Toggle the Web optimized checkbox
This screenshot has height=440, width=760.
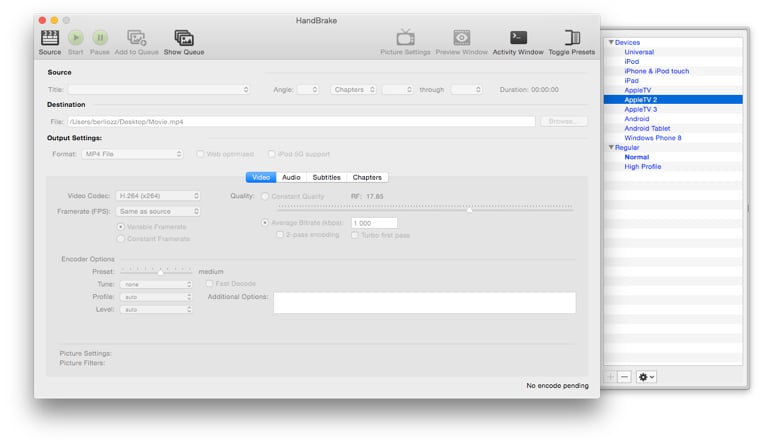tap(200, 154)
